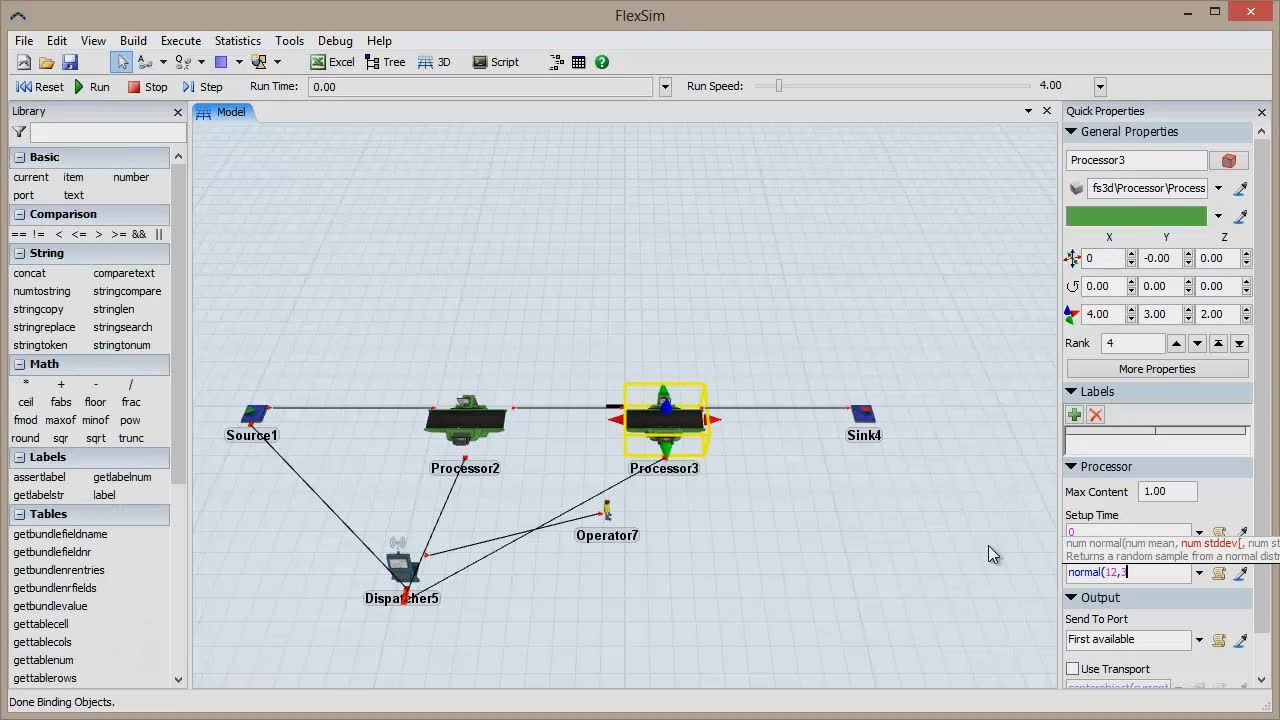Enable the Use Transport checkbox
This screenshot has width=1280, height=720.
point(1072,669)
